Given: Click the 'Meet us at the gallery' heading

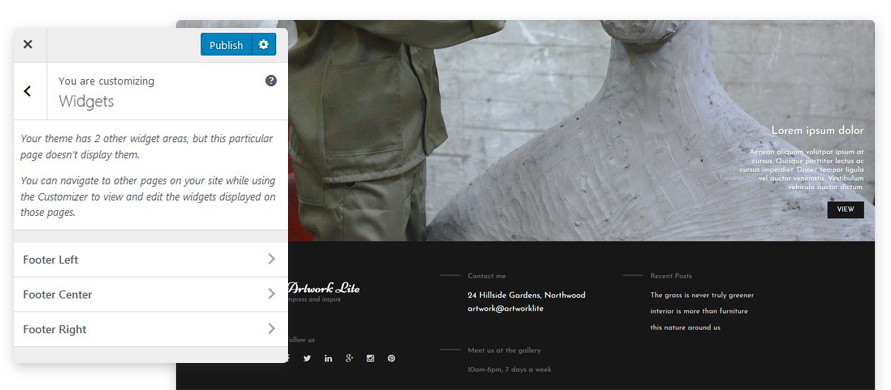Looking at the screenshot, I should pyautogui.click(x=504, y=350).
